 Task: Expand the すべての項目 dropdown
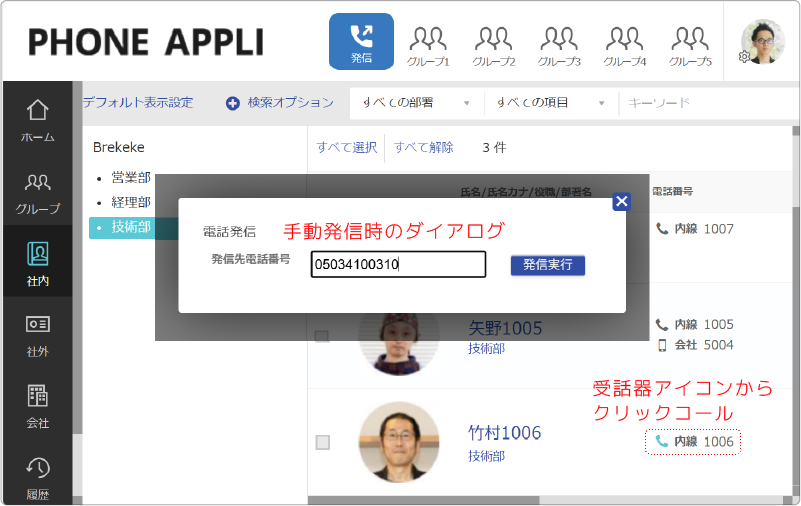coord(551,103)
